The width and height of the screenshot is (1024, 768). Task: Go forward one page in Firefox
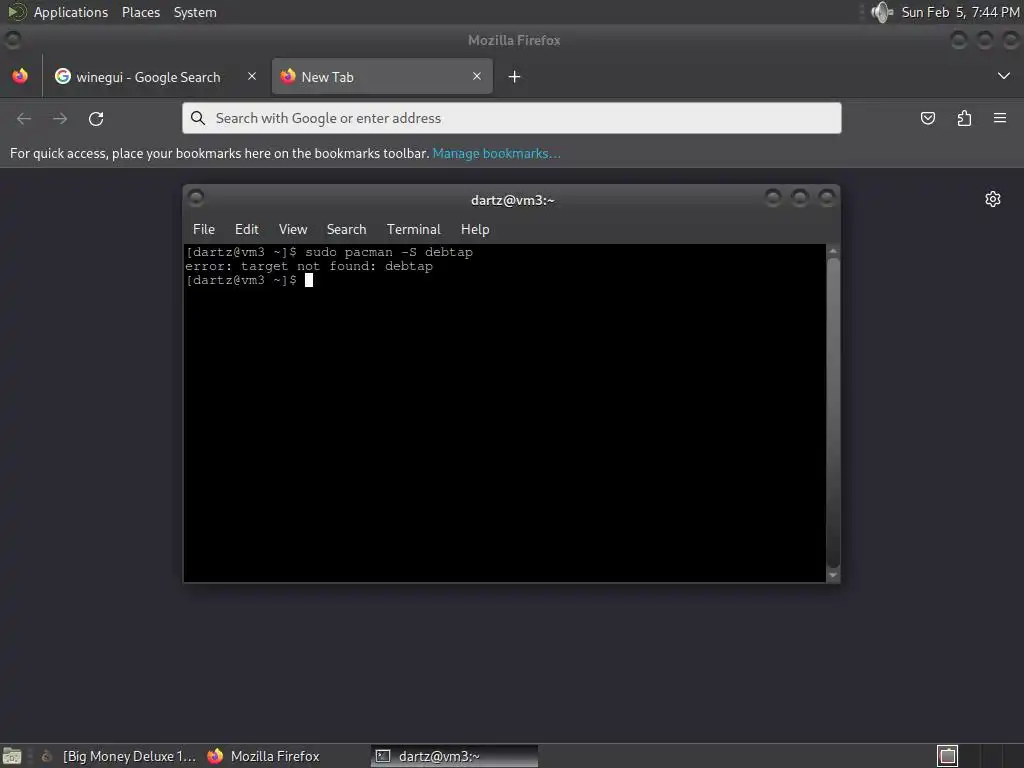pos(59,118)
